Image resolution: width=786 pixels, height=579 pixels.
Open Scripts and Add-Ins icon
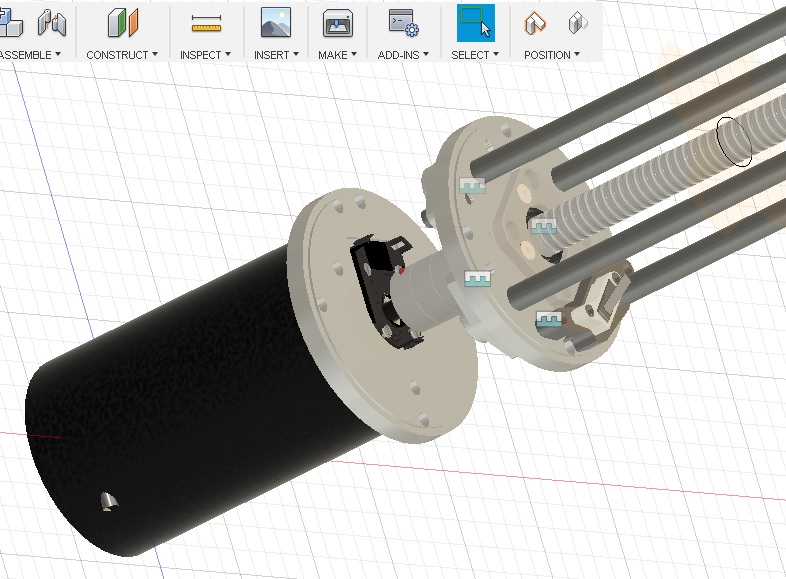click(403, 22)
